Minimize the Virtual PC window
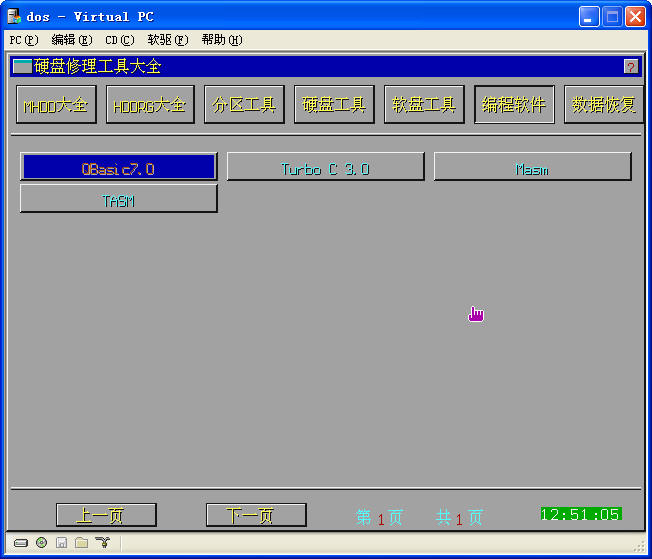The height and width of the screenshot is (559, 652). pyautogui.click(x=589, y=17)
